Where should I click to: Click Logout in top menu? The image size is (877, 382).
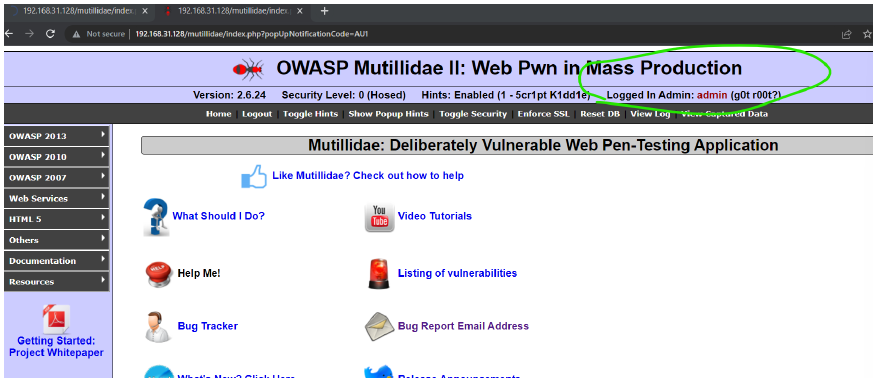point(257,114)
